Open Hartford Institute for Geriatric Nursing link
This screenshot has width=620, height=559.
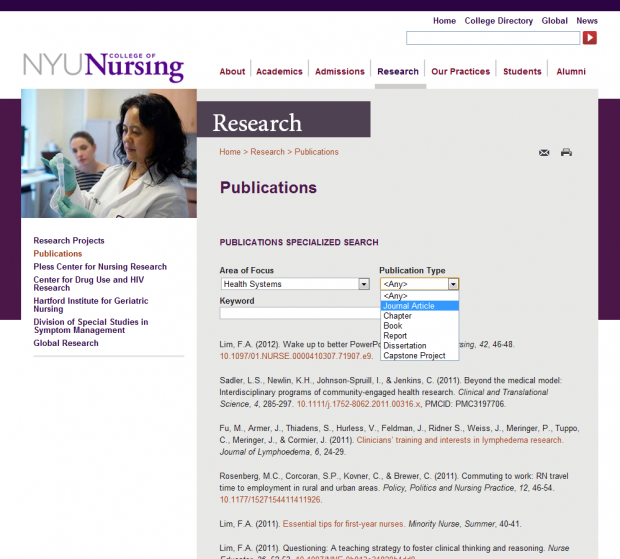(x=91, y=305)
